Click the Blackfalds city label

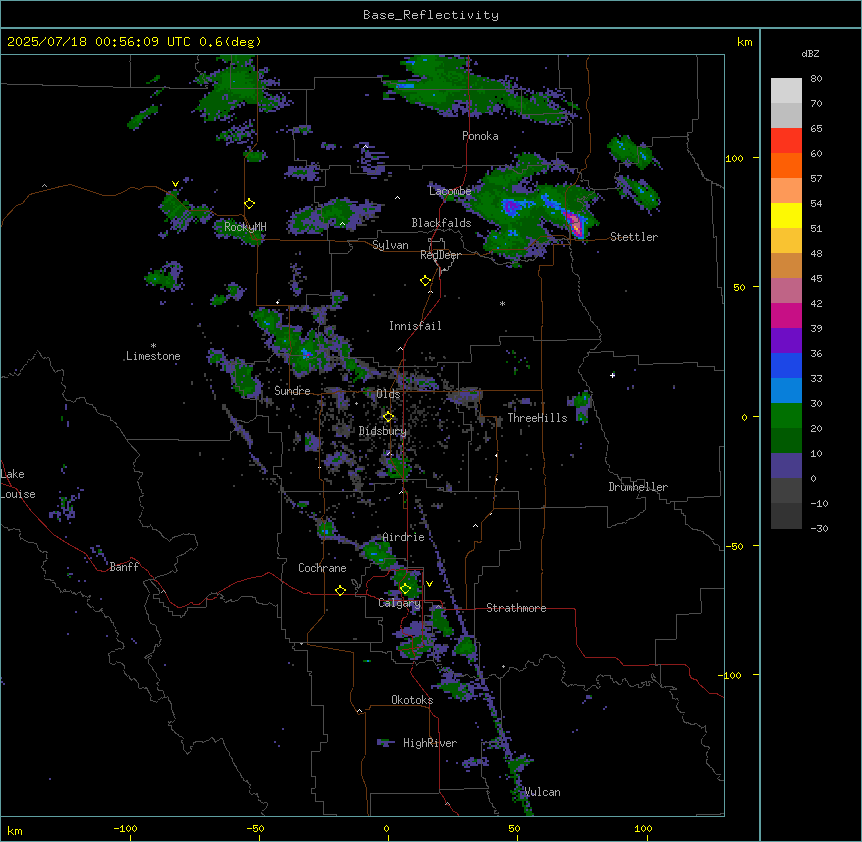441,223
